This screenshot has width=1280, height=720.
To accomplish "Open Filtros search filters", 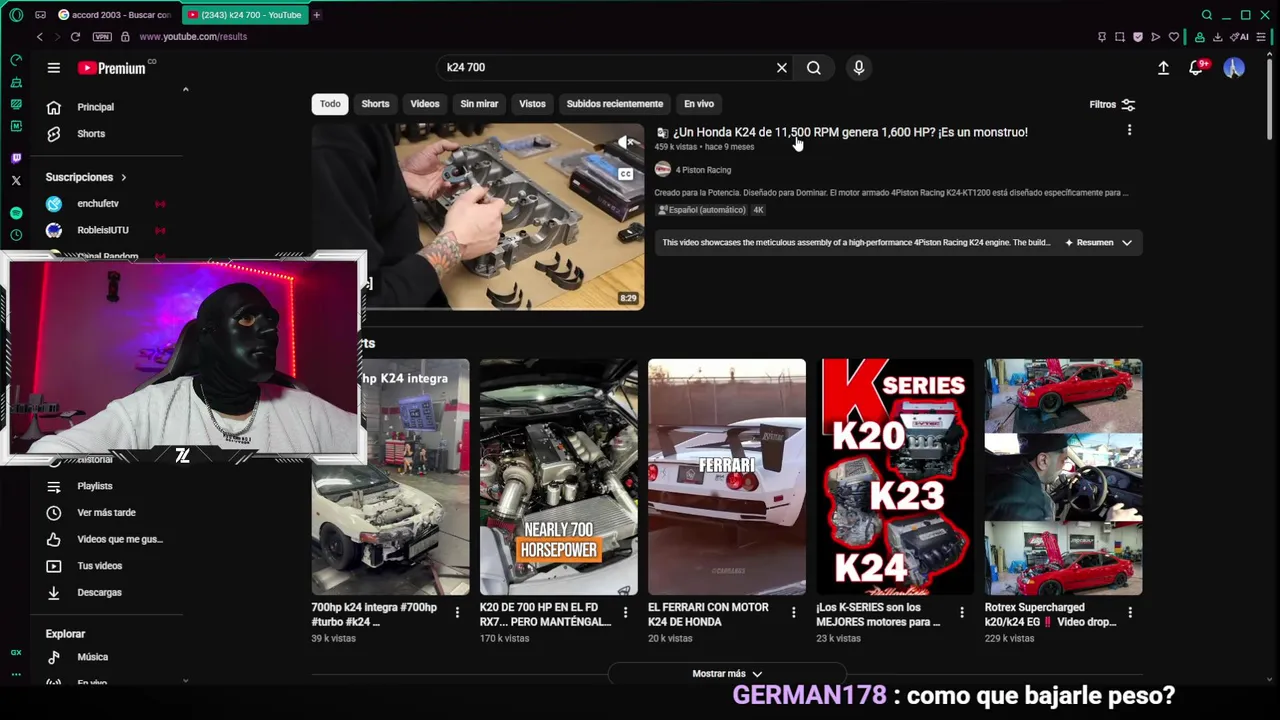I will pyautogui.click(x=1112, y=105).
